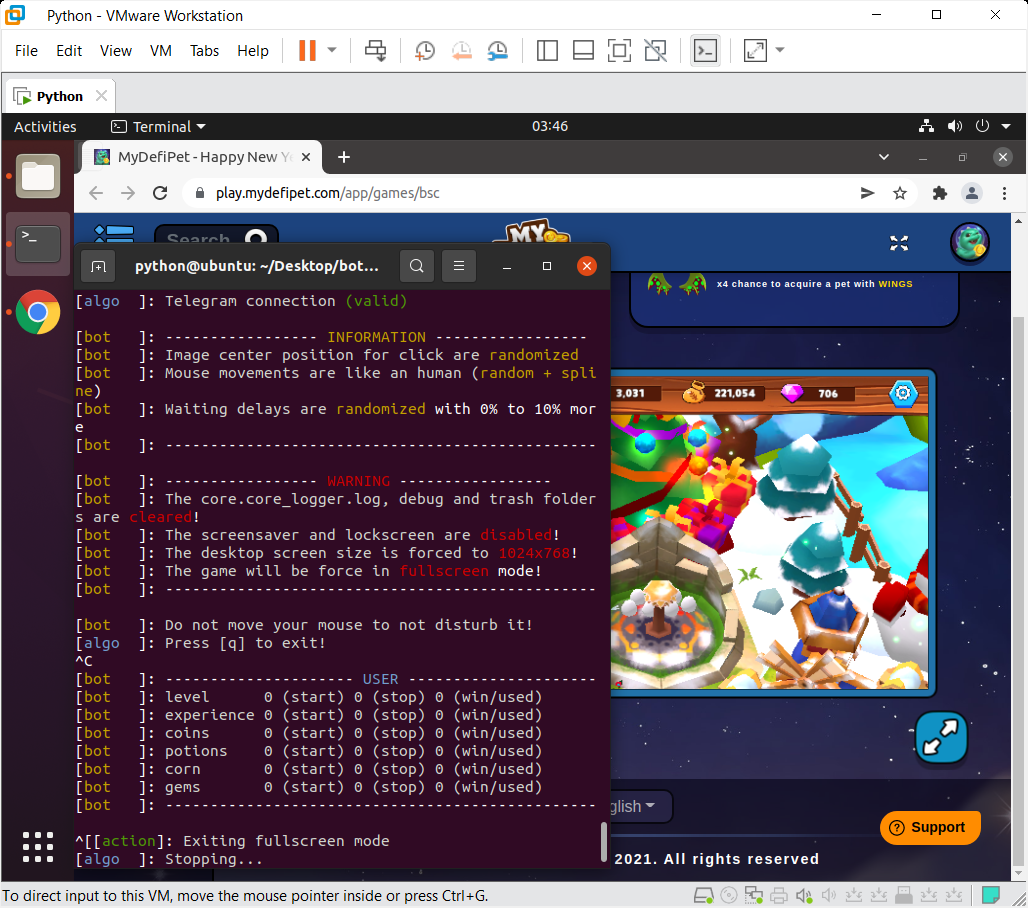
Task: Expand the stretch display dropdown arrow
Action: pos(780,50)
